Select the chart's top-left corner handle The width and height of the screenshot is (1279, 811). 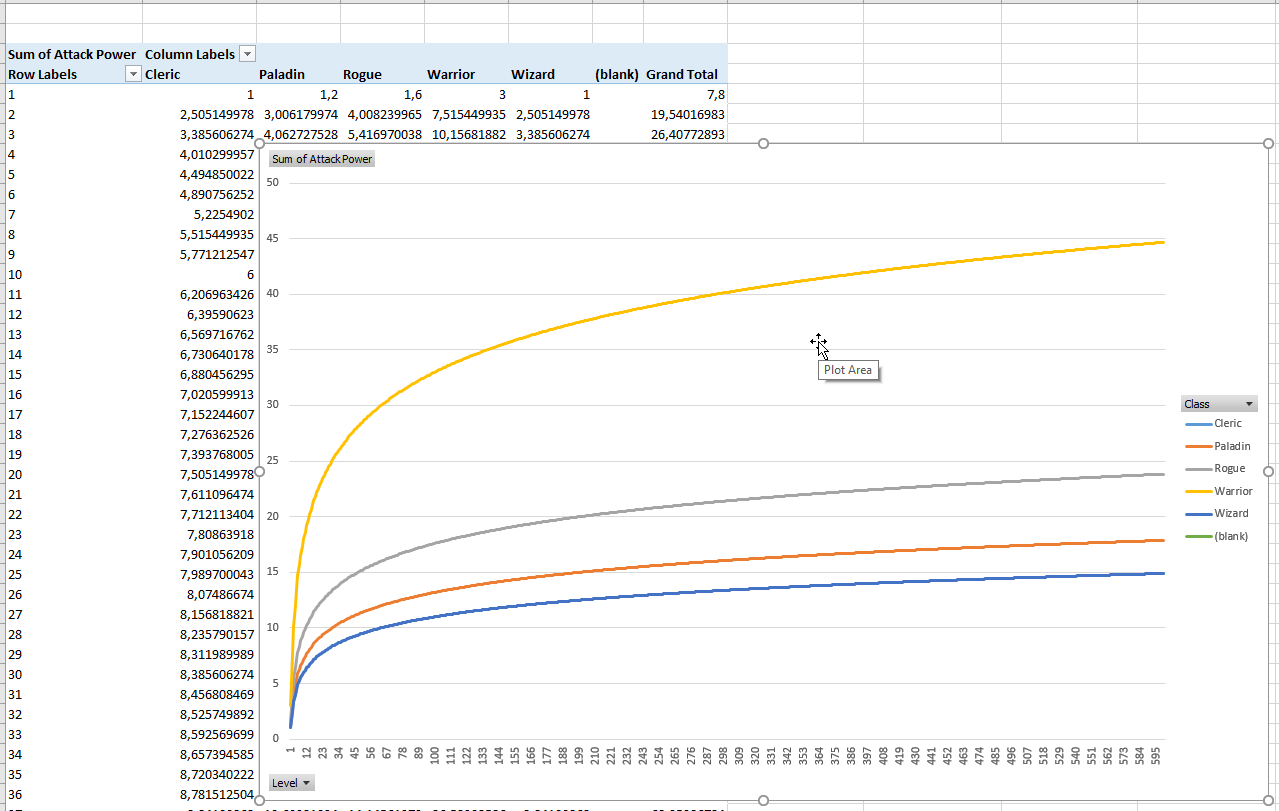(260, 144)
